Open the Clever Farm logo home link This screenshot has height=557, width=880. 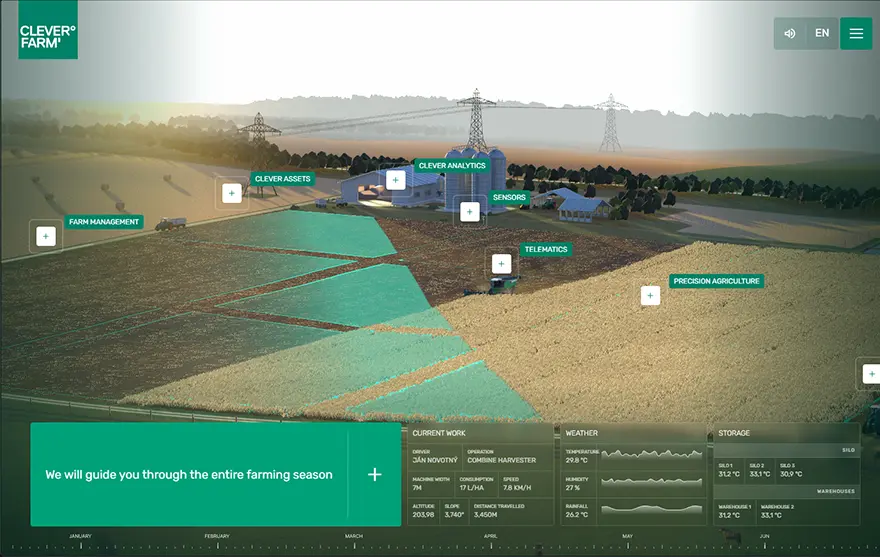[48, 30]
